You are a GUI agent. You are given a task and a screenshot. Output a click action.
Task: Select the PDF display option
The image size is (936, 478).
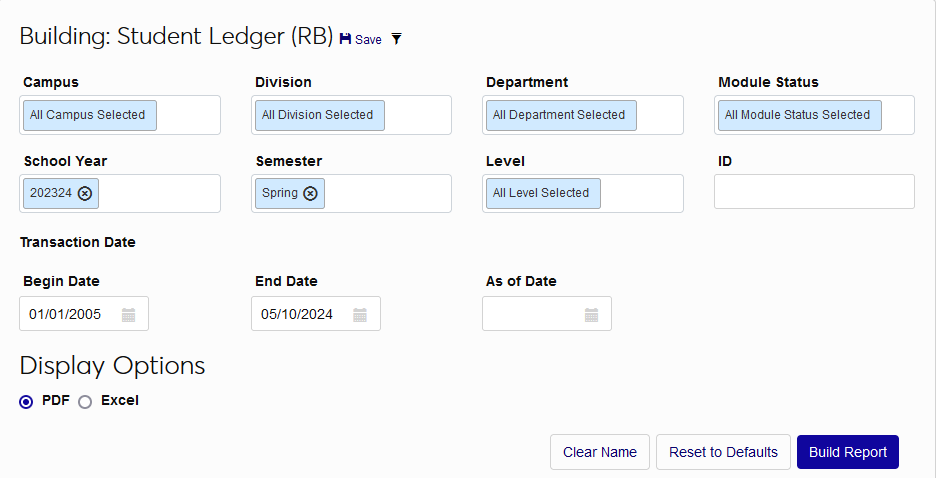coord(26,401)
